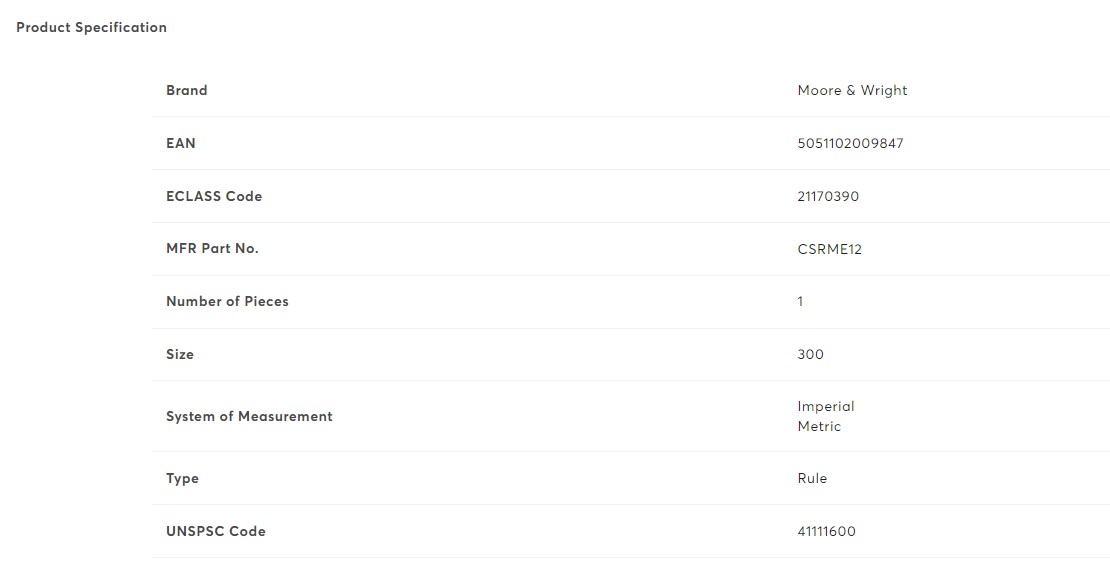Image resolution: width=1110 pixels, height=568 pixels.
Task: Select the Brand label
Action: [187, 91]
